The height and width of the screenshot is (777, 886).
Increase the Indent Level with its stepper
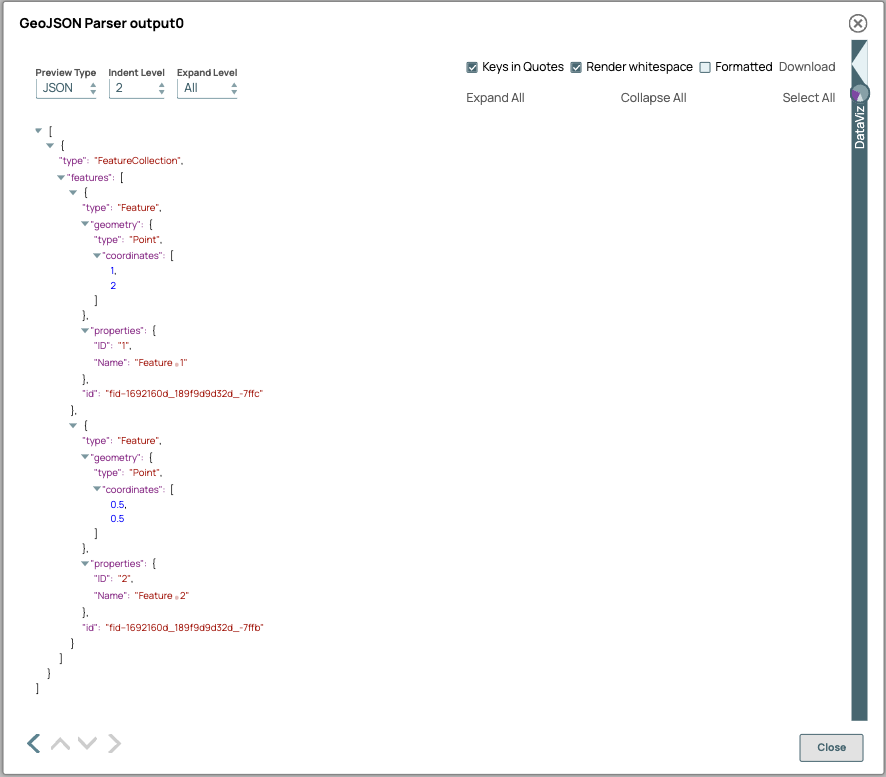pyautogui.click(x=162, y=85)
